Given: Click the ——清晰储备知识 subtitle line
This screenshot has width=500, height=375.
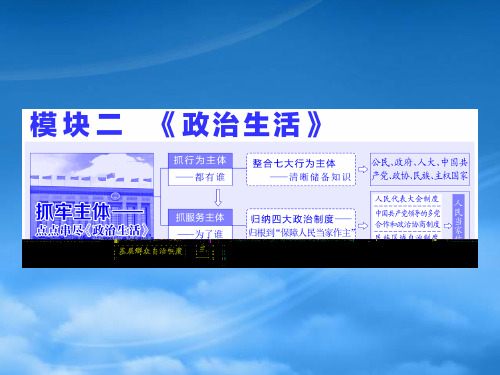Looking at the screenshot, I should coord(310,177).
